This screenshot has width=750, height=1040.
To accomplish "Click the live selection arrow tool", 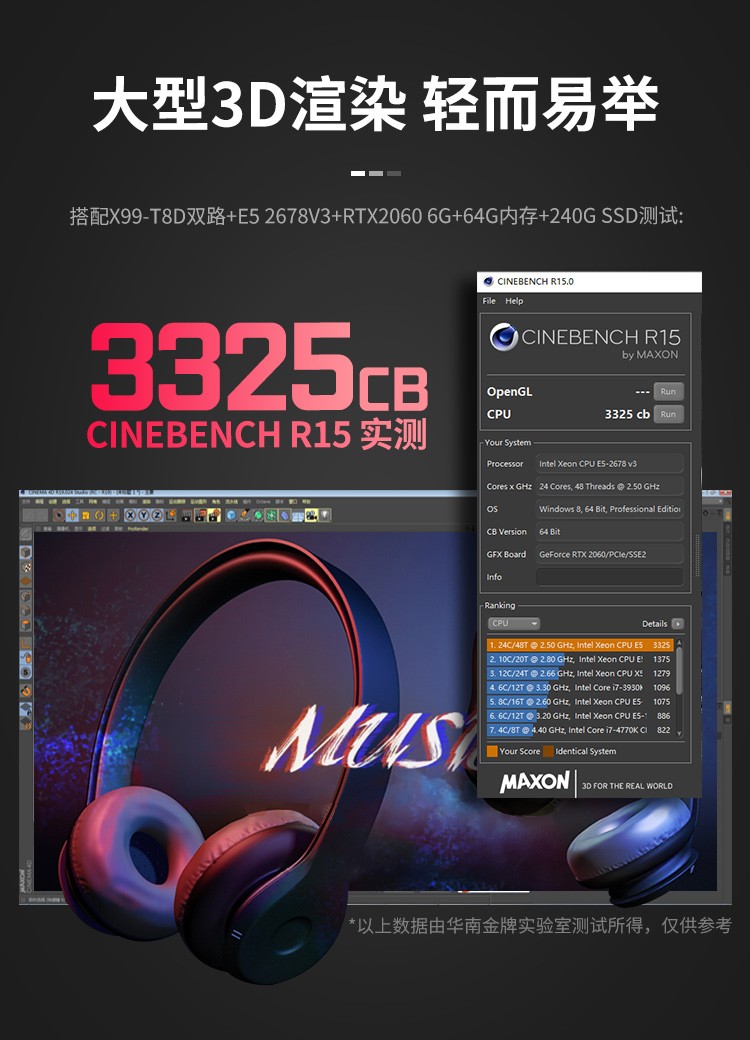I will (58, 515).
